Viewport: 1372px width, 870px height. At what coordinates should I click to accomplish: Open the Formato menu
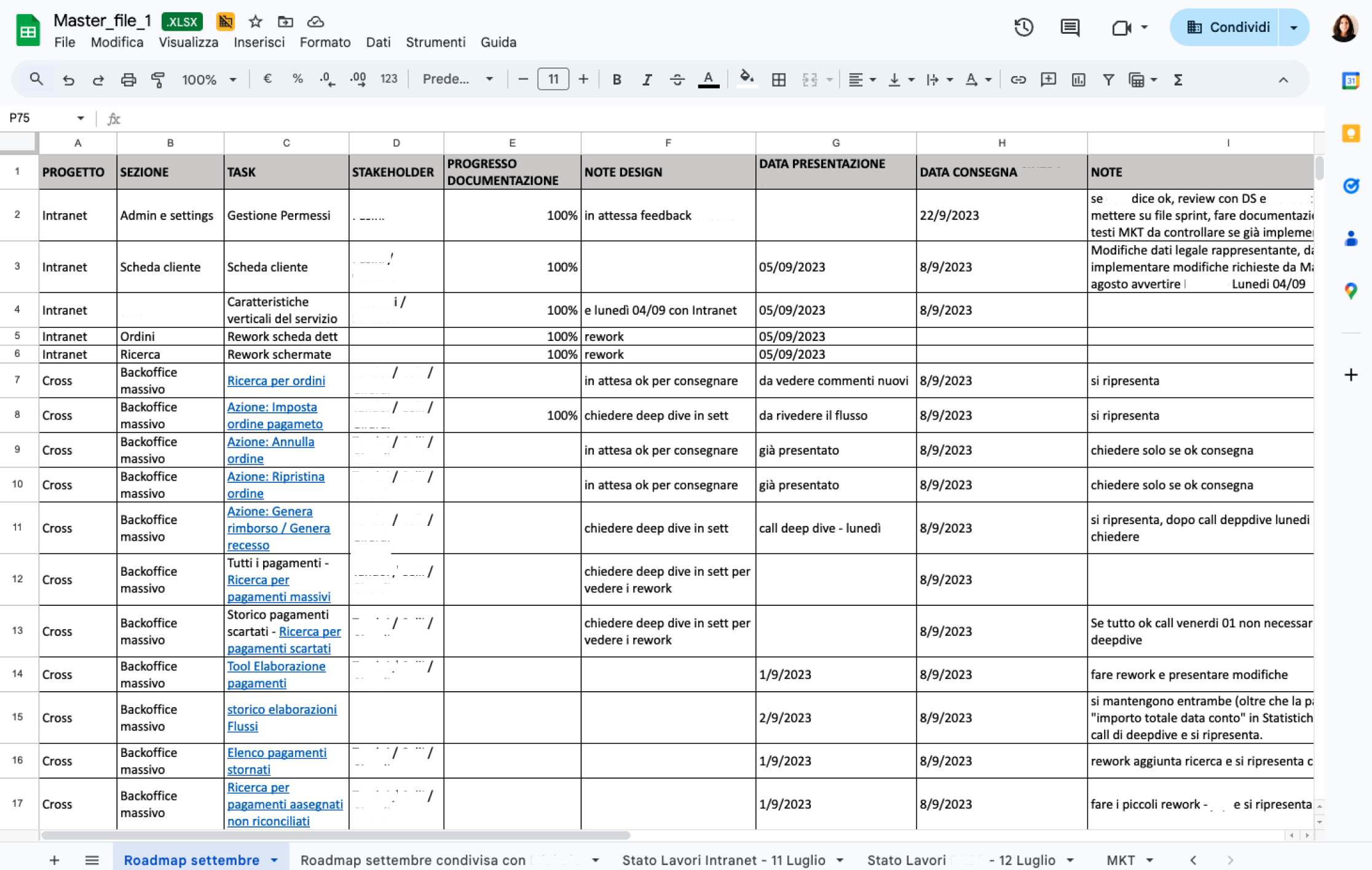coord(325,42)
